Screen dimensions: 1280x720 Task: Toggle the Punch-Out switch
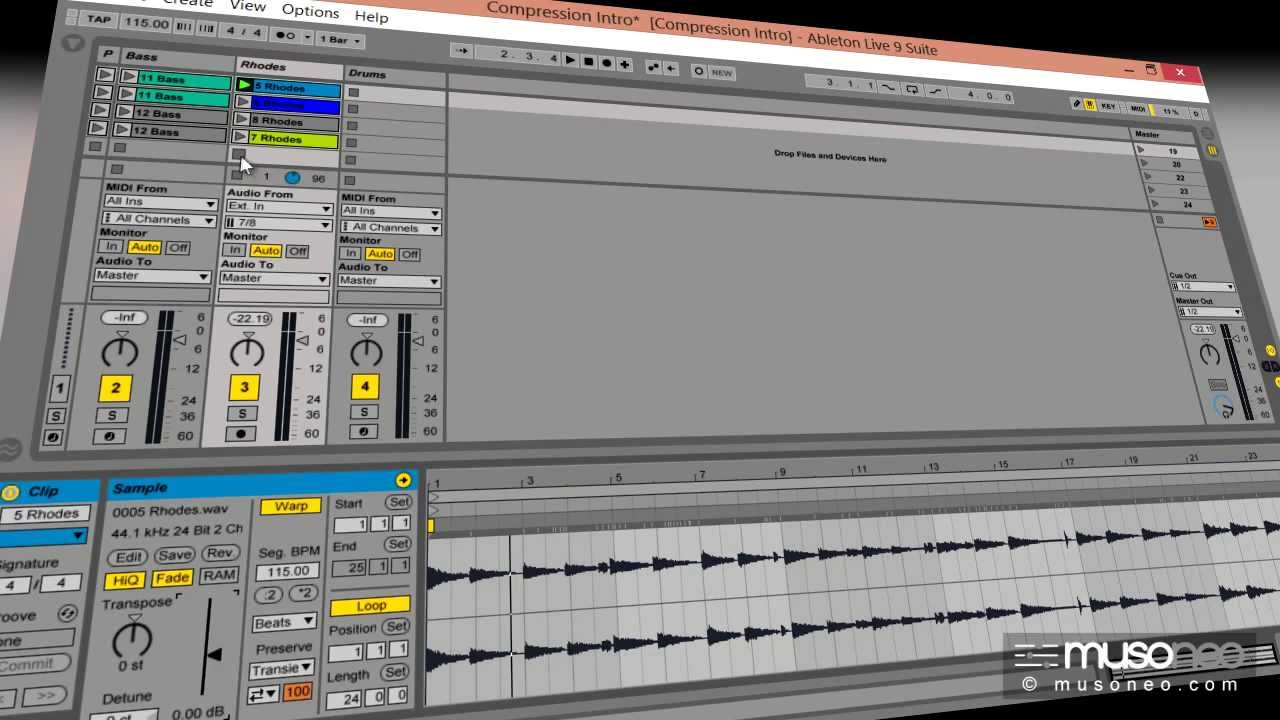(x=935, y=92)
